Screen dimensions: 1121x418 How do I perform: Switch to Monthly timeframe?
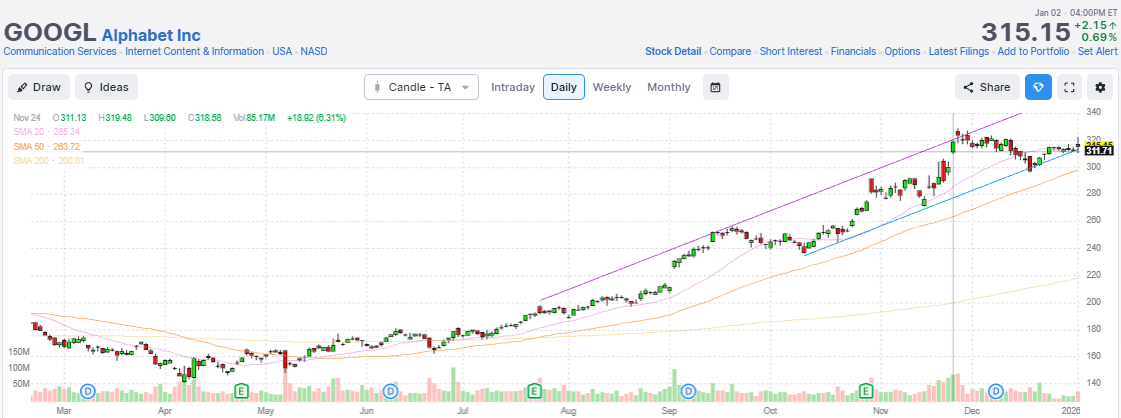coord(668,87)
